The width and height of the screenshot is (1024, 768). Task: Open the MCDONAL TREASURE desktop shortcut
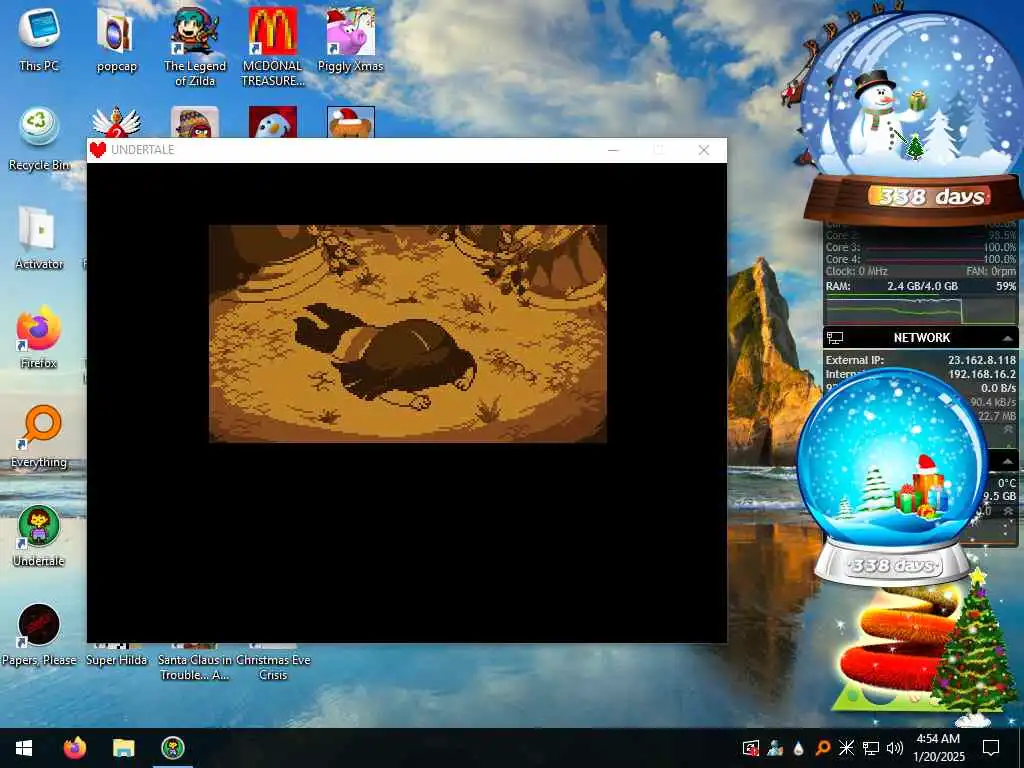(x=272, y=46)
